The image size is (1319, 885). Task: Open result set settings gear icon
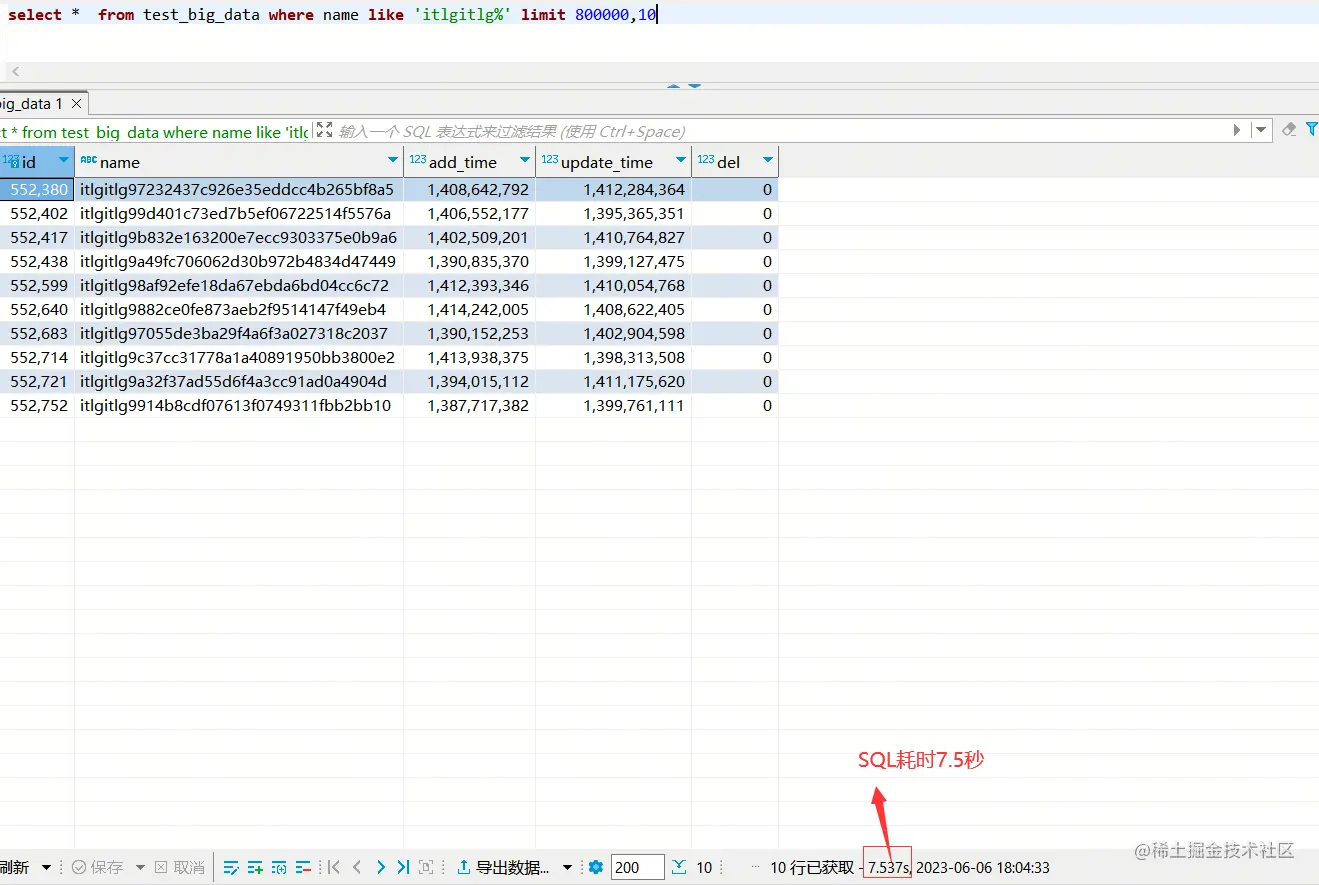596,867
